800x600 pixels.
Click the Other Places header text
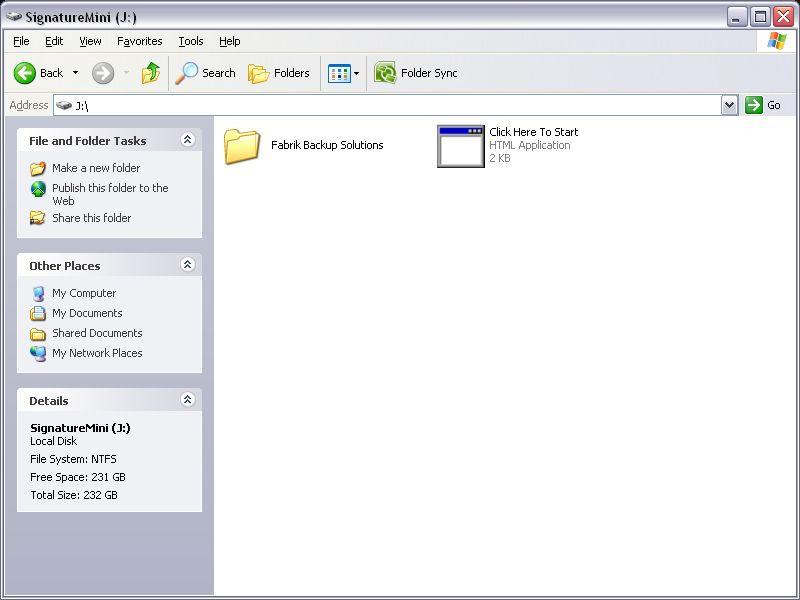click(64, 266)
